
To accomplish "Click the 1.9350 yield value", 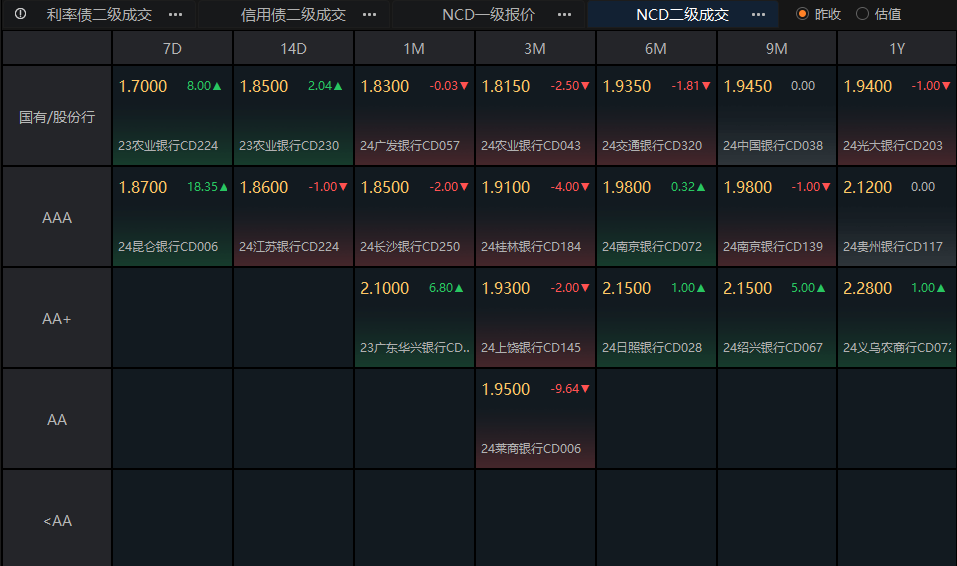I will pos(627,86).
